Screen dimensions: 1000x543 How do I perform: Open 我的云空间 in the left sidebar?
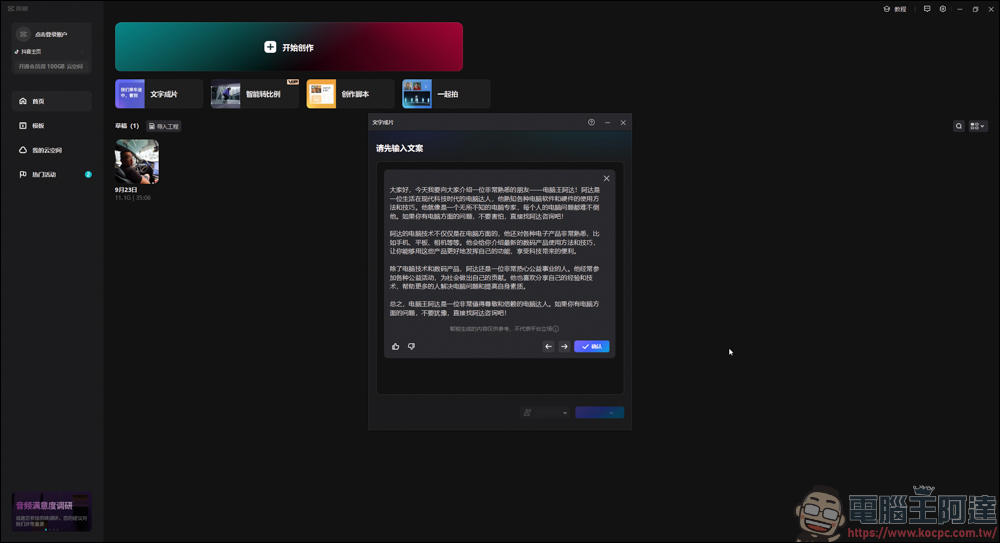(46, 150)
